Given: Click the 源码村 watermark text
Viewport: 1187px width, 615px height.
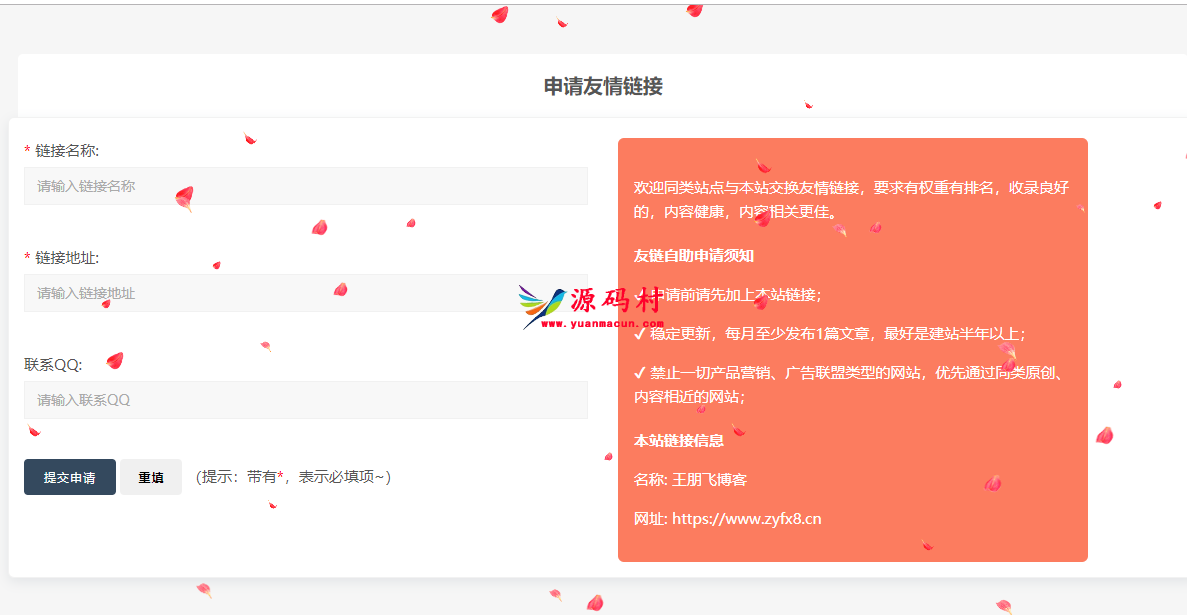Looking at the screenshot, I should click(615, 300).
